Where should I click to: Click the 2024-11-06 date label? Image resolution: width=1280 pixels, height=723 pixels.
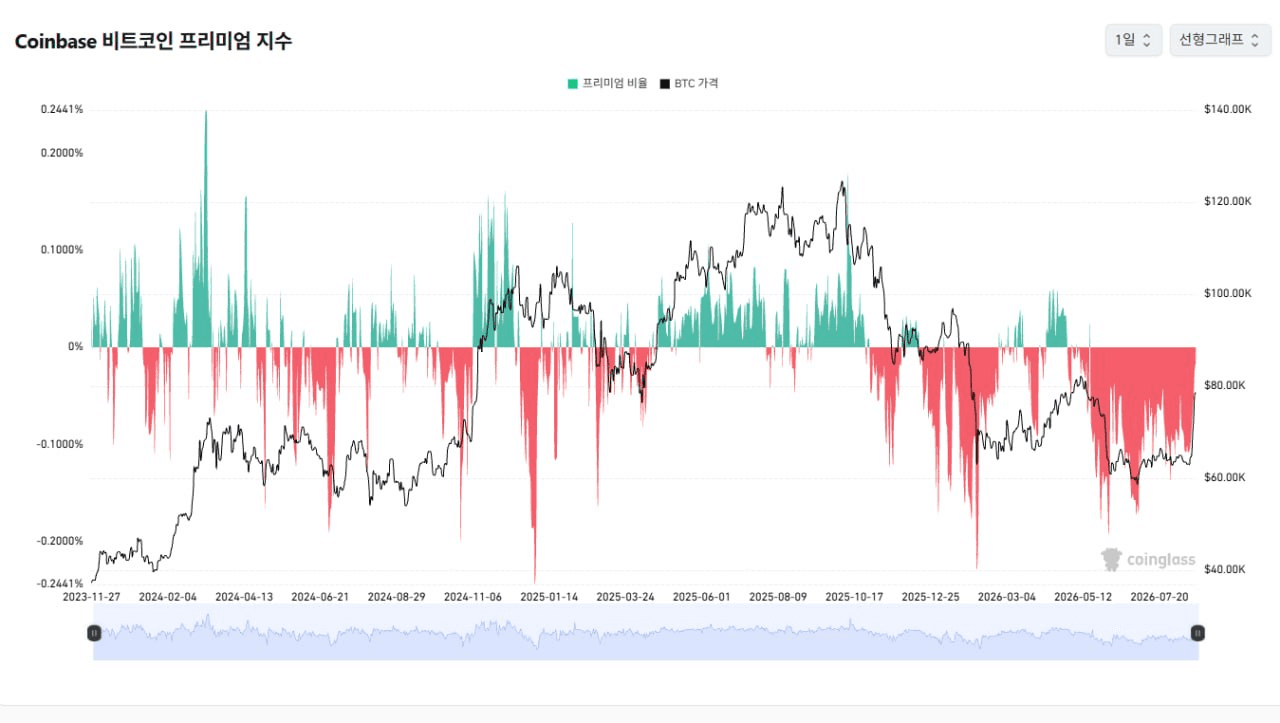[473, 596]
